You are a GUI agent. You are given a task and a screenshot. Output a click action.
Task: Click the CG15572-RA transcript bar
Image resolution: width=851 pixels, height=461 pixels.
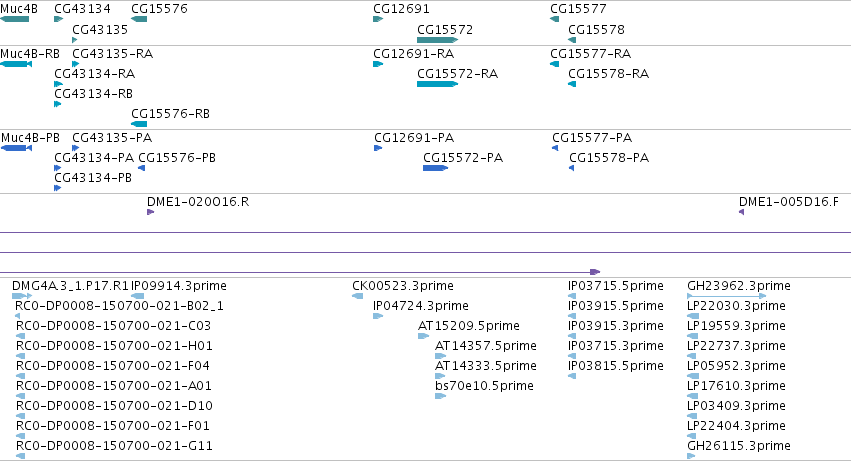tap(437, 84)
